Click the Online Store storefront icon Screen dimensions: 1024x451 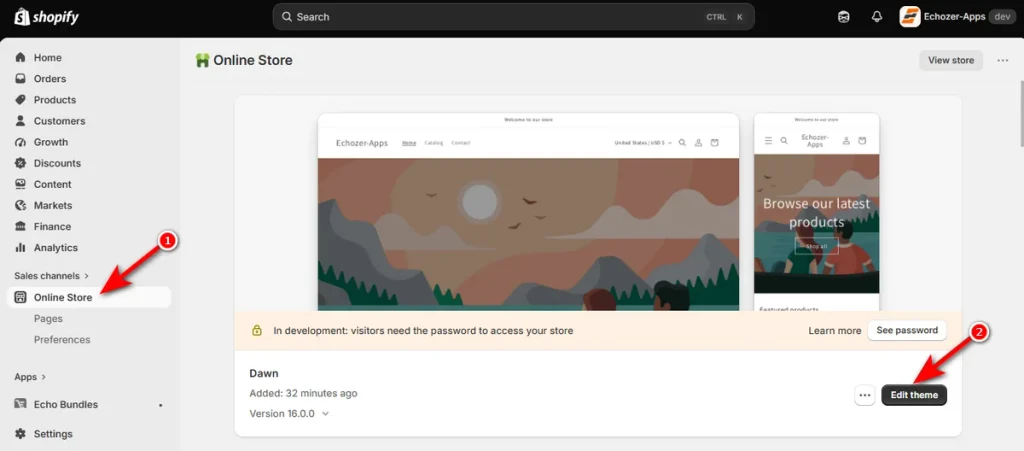(x=20, y=297)
